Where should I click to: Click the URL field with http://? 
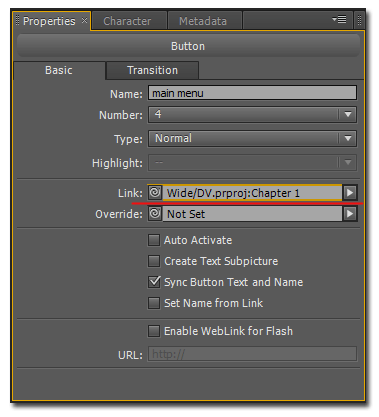pyautogui.click(x=252, y=354)
